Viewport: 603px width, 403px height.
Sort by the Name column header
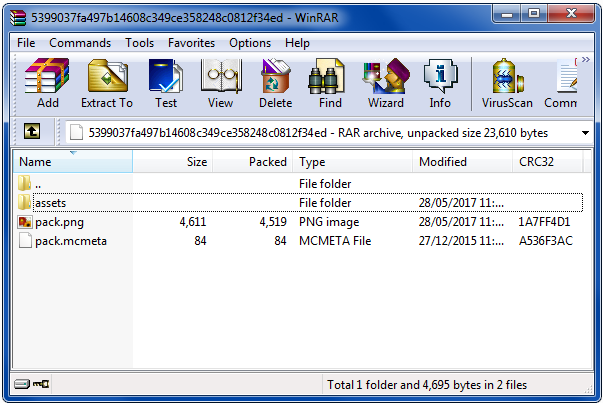[73, 162]
